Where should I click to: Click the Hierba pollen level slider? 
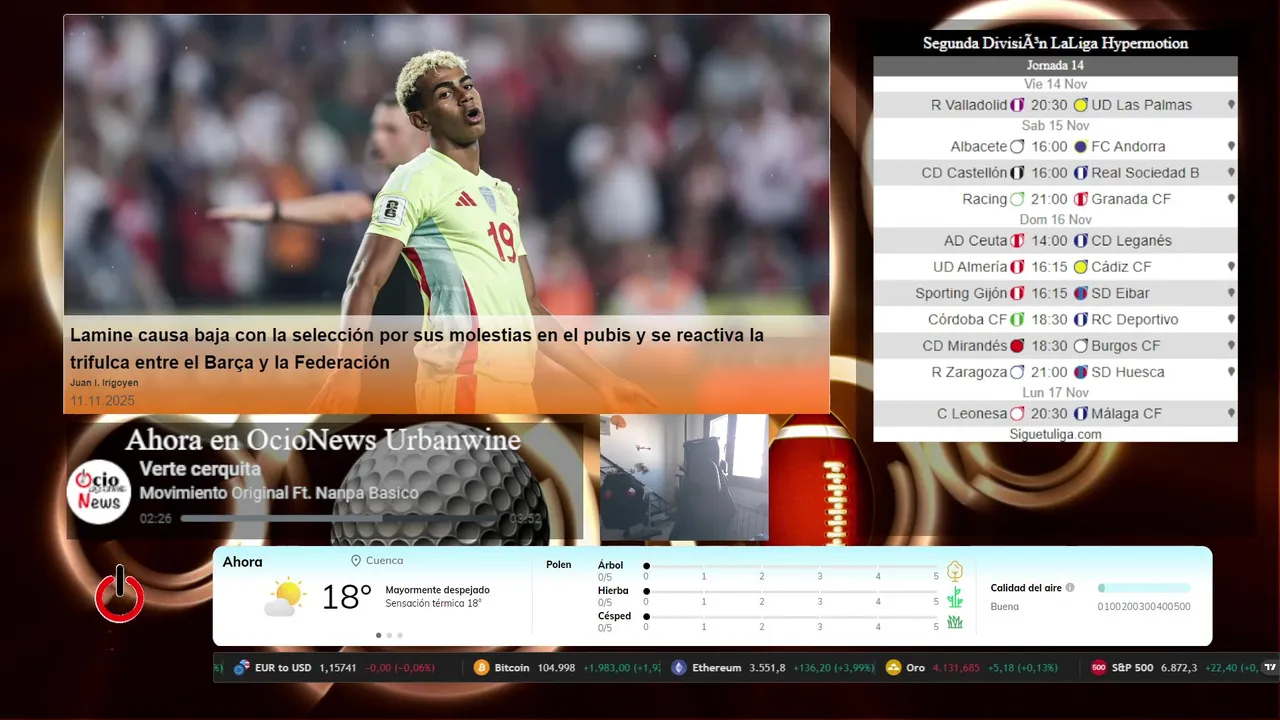click(x=792, y=592)
